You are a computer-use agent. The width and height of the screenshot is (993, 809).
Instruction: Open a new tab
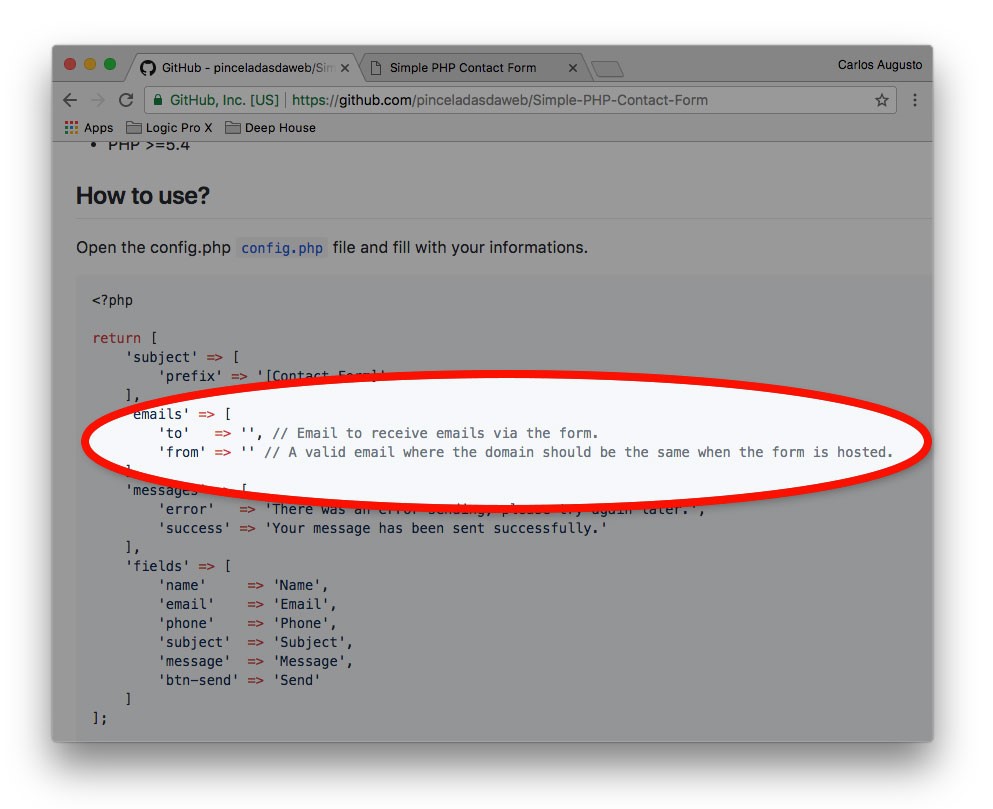[x=607, y=68]
